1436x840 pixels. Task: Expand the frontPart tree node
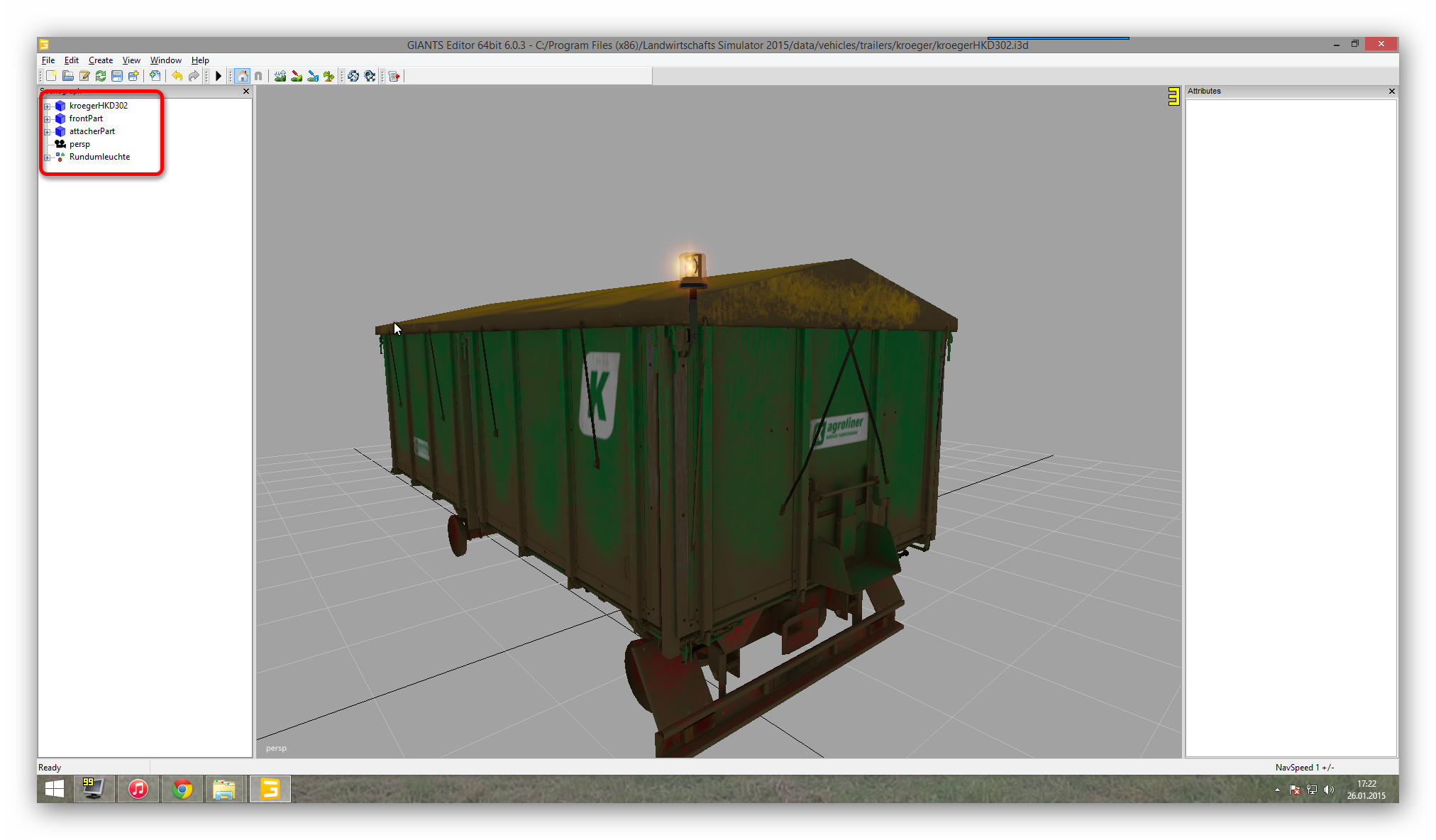point(48,119)
